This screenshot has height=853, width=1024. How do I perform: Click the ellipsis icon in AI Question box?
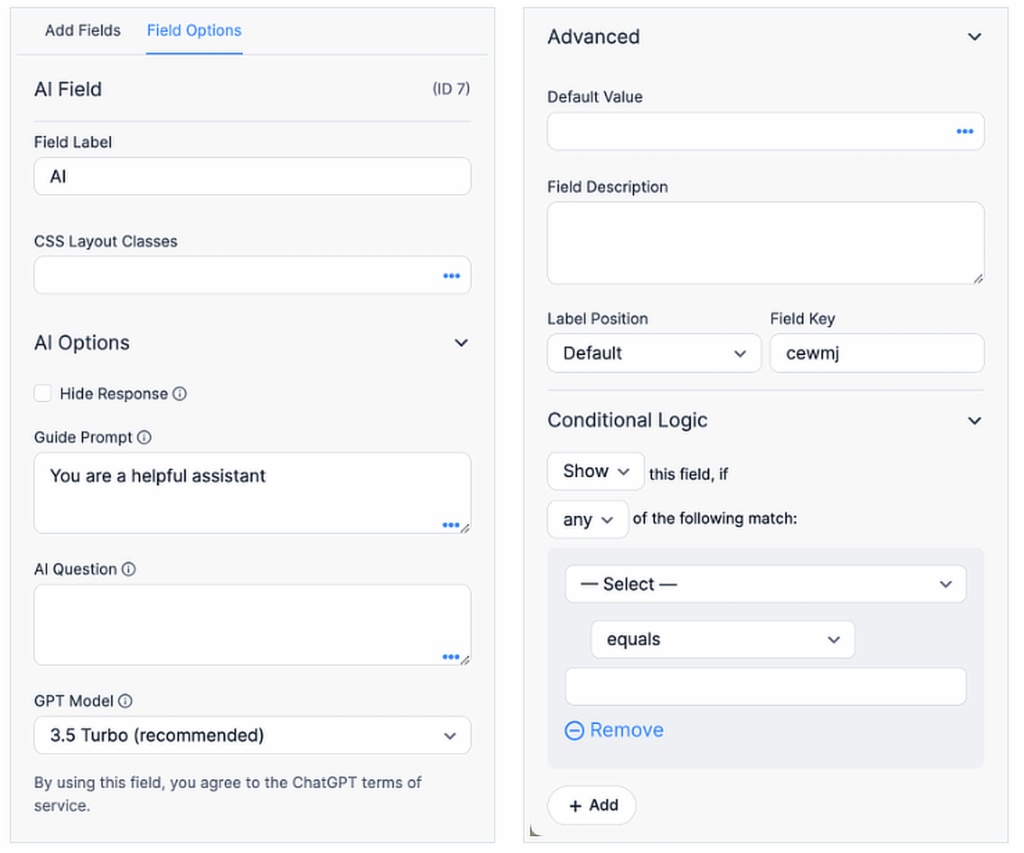pos(451,656)
